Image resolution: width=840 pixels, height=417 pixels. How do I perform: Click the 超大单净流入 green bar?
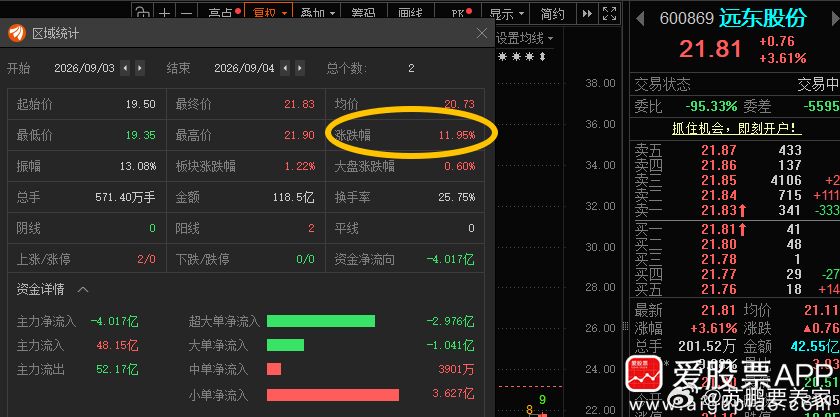(321, 321)
